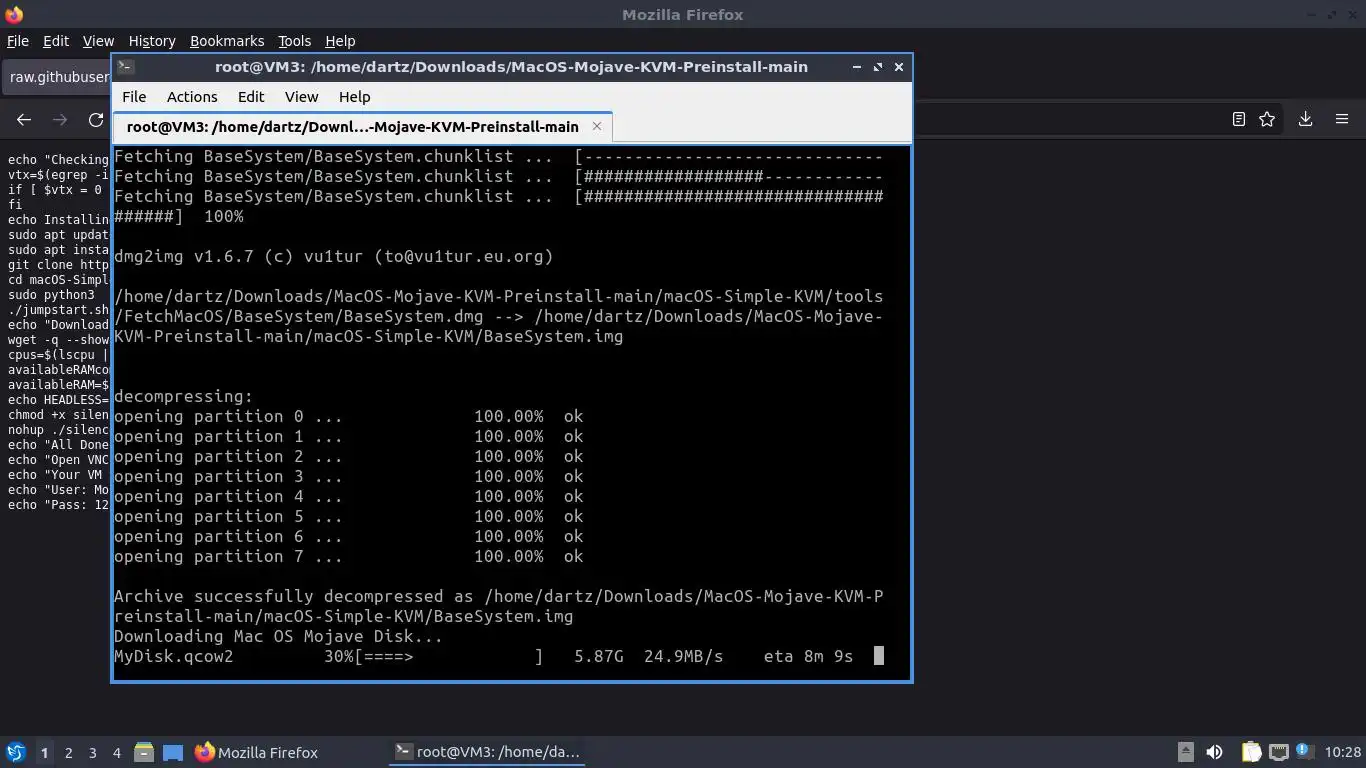Screen dimensions: 1366x768
Task: Minimize the terminal window
Action: point(857,67)
